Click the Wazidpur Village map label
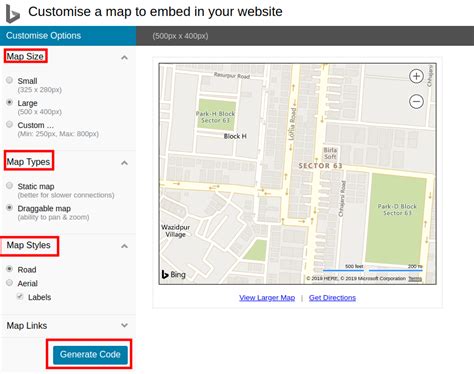This screenshot has height=374, width=474. pos(175,231)
